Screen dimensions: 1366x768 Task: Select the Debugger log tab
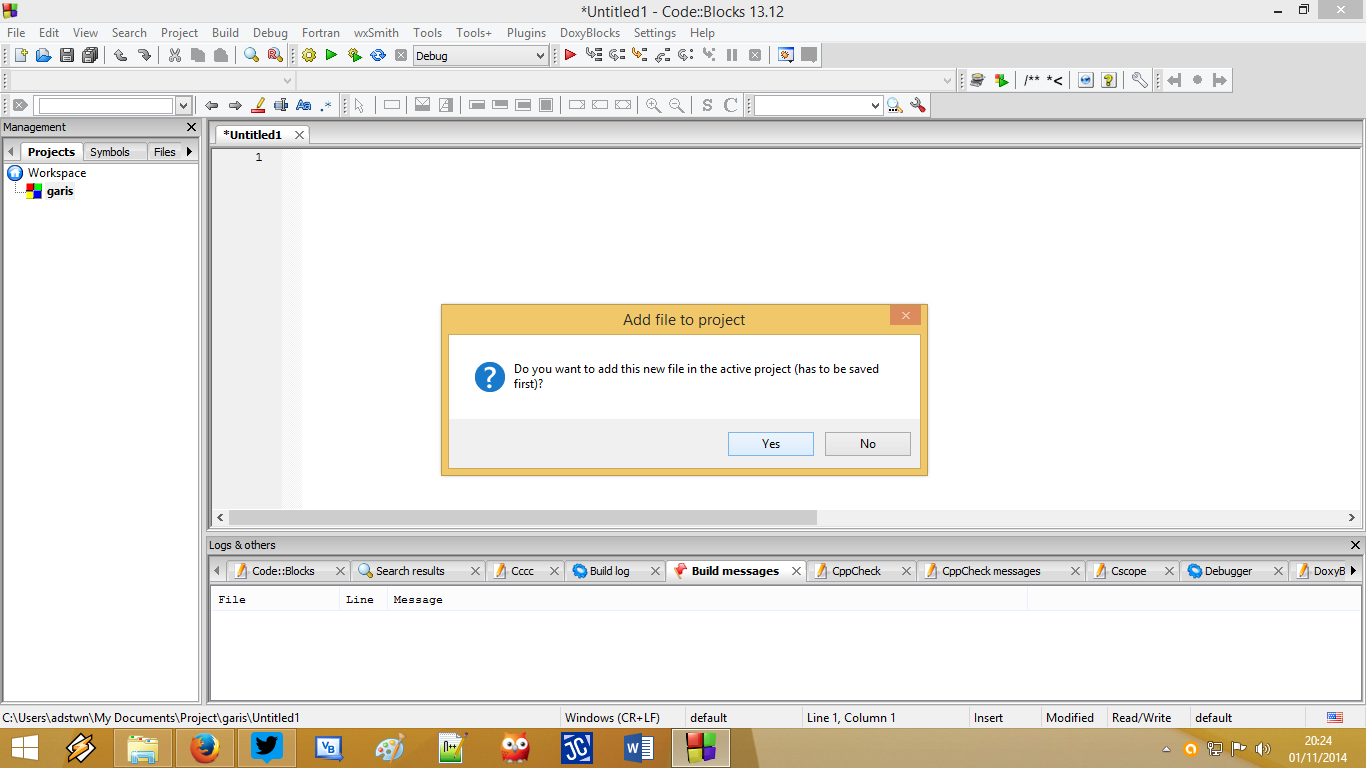1228,571
